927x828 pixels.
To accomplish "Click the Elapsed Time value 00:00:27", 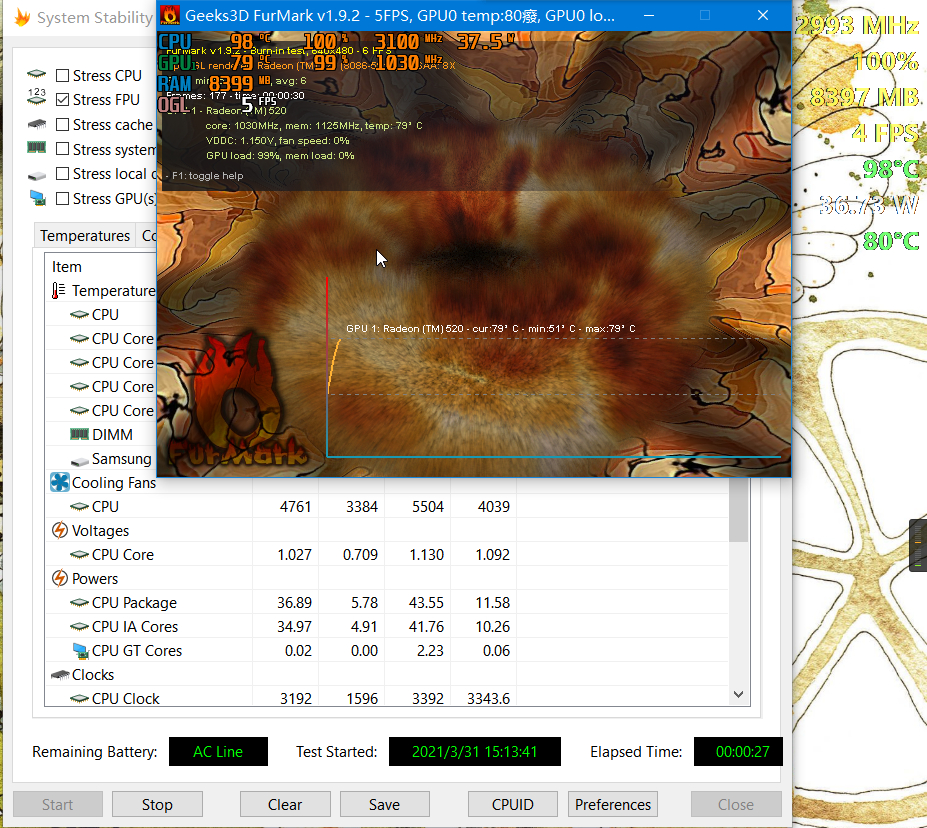I will click(738, 751).
